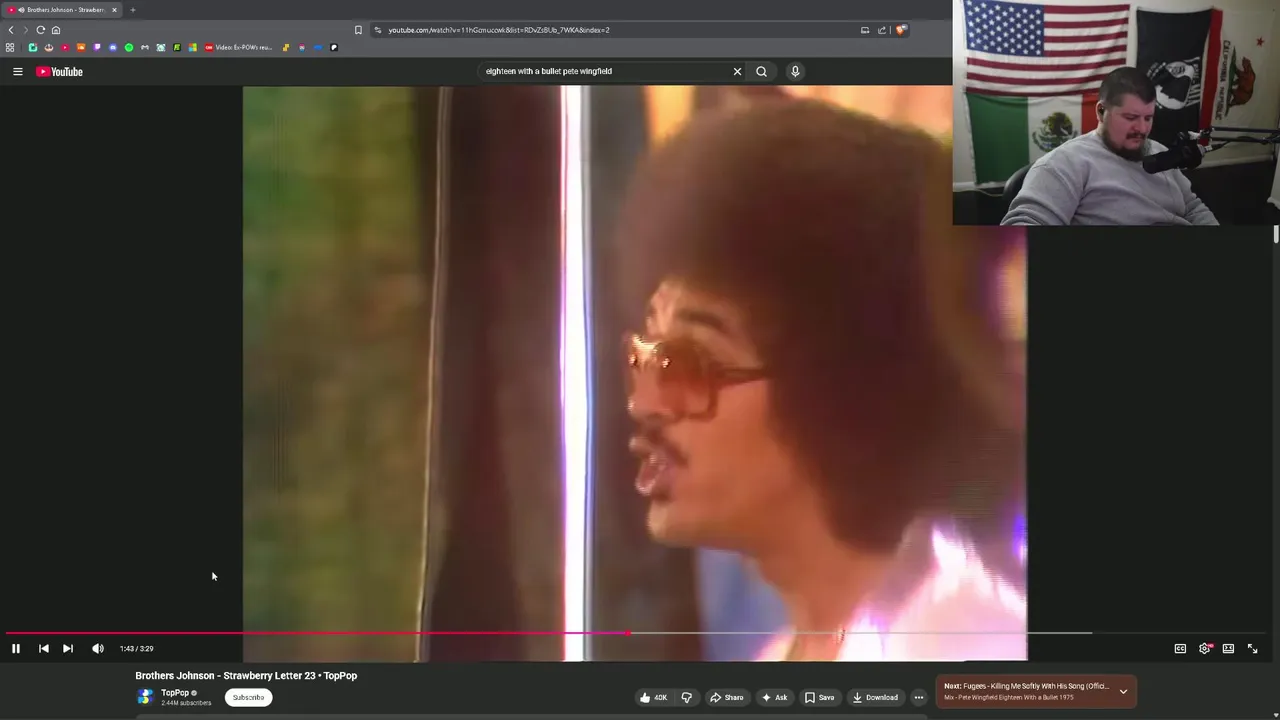Open the Microsoft colored-squares bookmark
The height and width of the screenshot is (720, 1280).
point(193,47)
